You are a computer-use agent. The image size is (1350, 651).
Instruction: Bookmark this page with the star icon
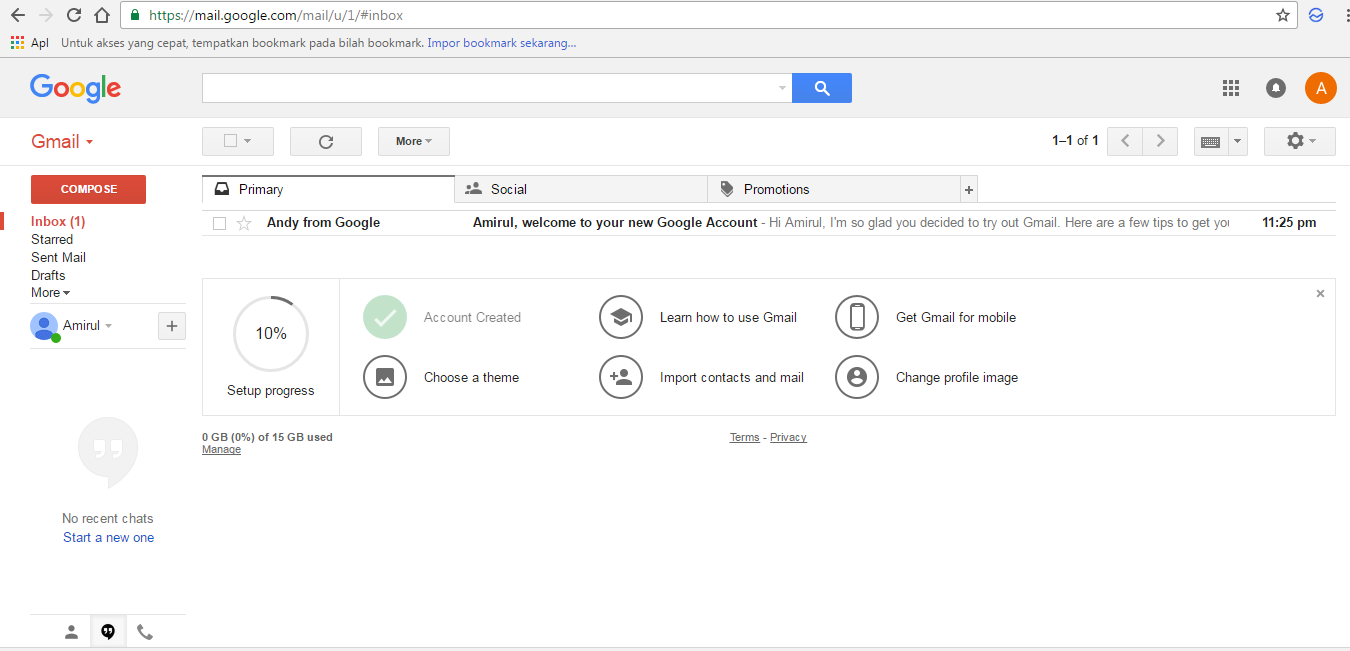coord(1283,15)
